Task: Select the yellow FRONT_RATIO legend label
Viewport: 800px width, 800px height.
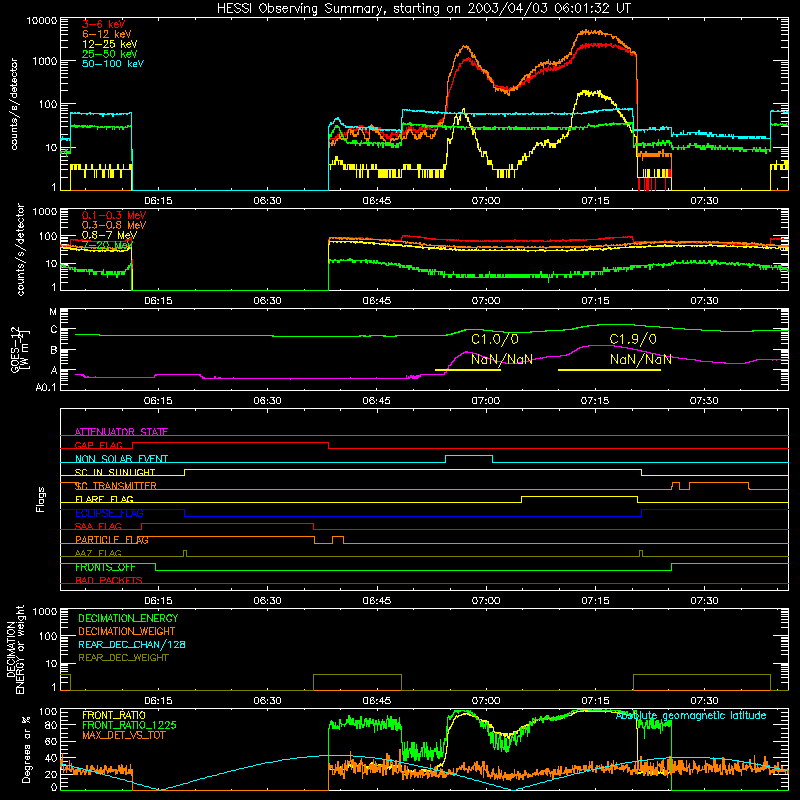Action: [114, 715]
